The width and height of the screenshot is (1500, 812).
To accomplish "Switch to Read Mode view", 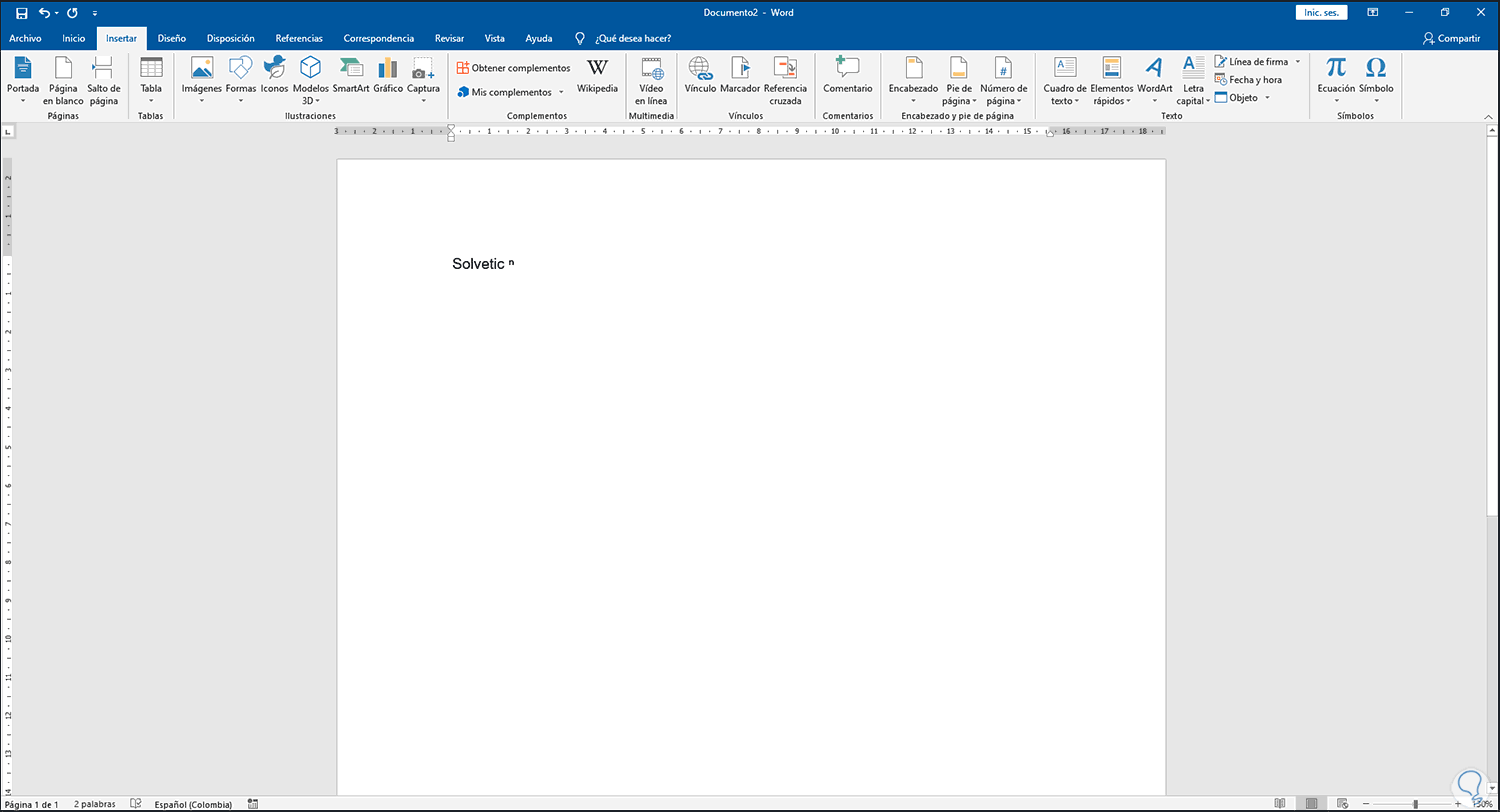I will tap(1280, 804).
